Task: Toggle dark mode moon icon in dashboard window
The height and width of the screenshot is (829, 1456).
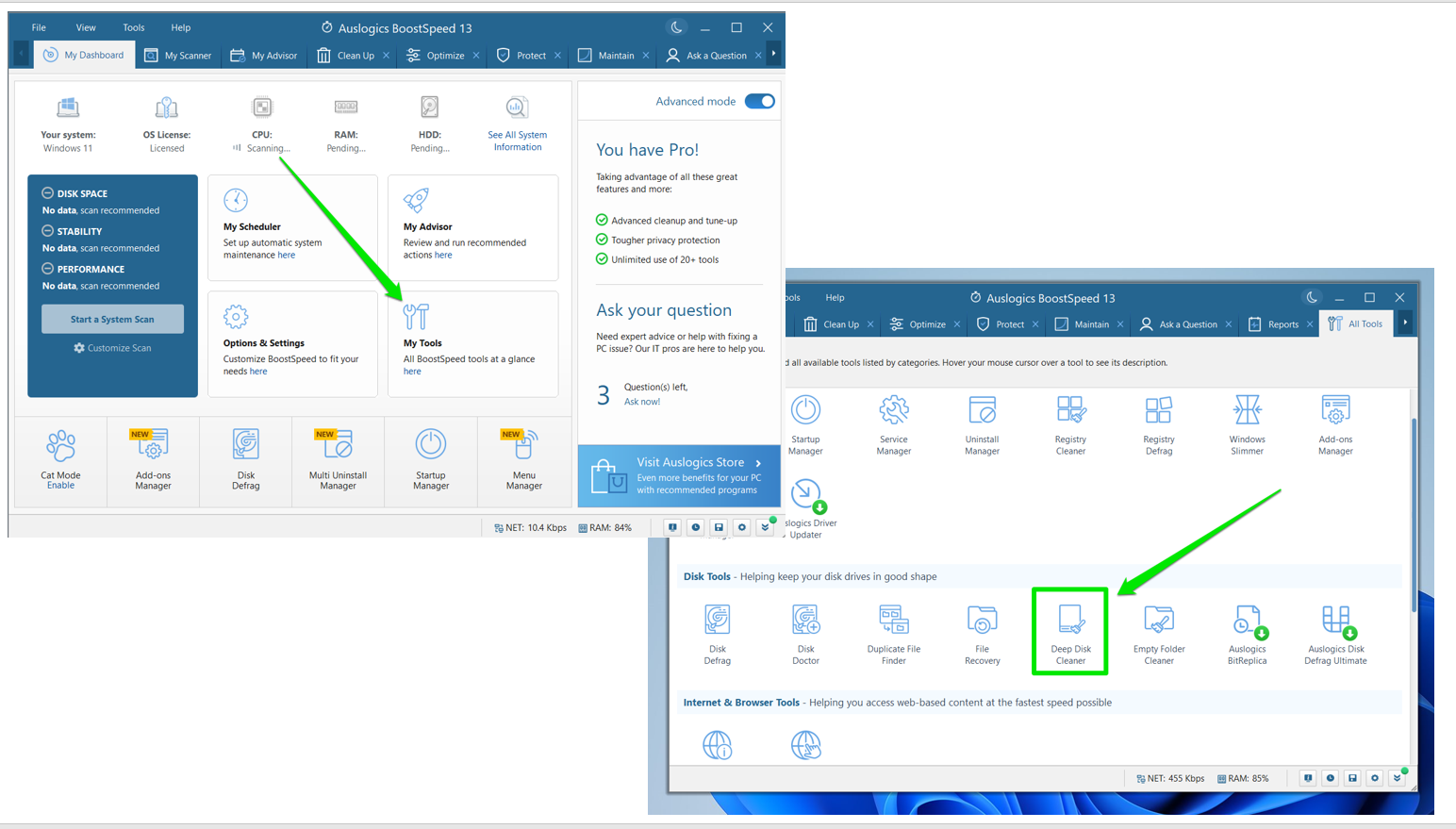Action: (x=676, y=27)
